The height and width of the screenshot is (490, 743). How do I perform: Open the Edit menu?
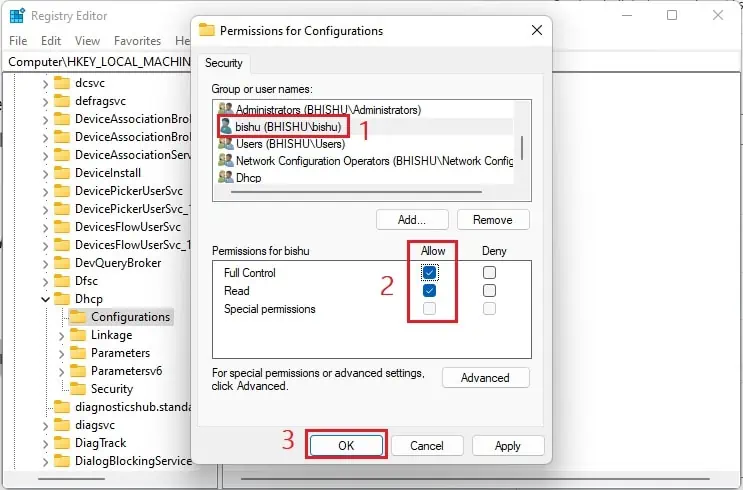pos(51,41)
